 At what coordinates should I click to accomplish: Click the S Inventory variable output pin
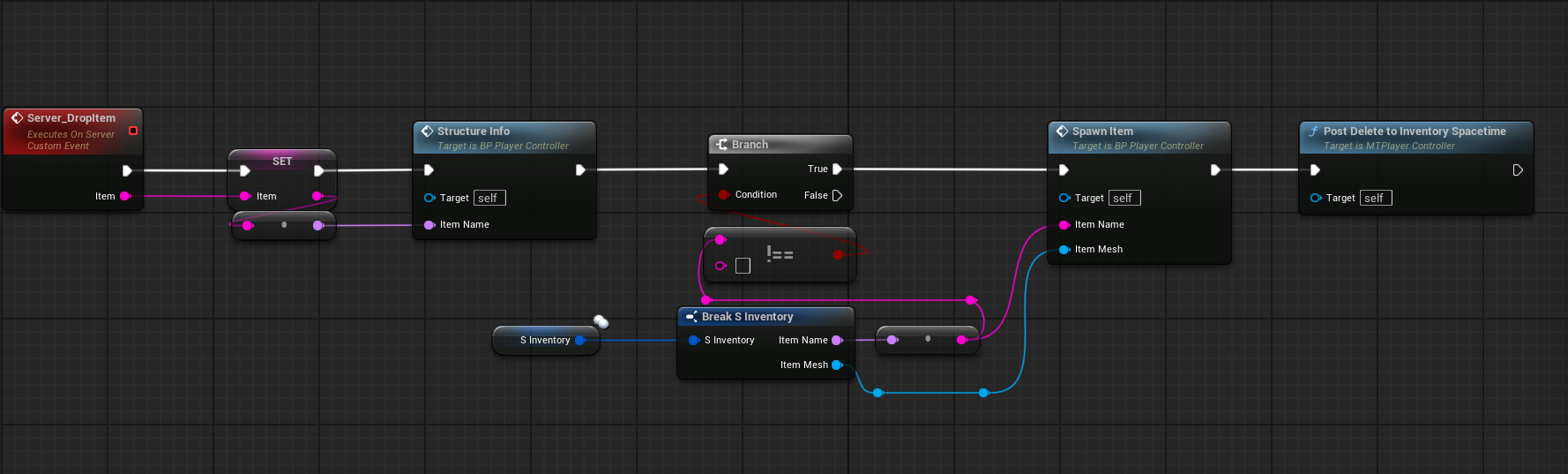click(x=580, y=340)
